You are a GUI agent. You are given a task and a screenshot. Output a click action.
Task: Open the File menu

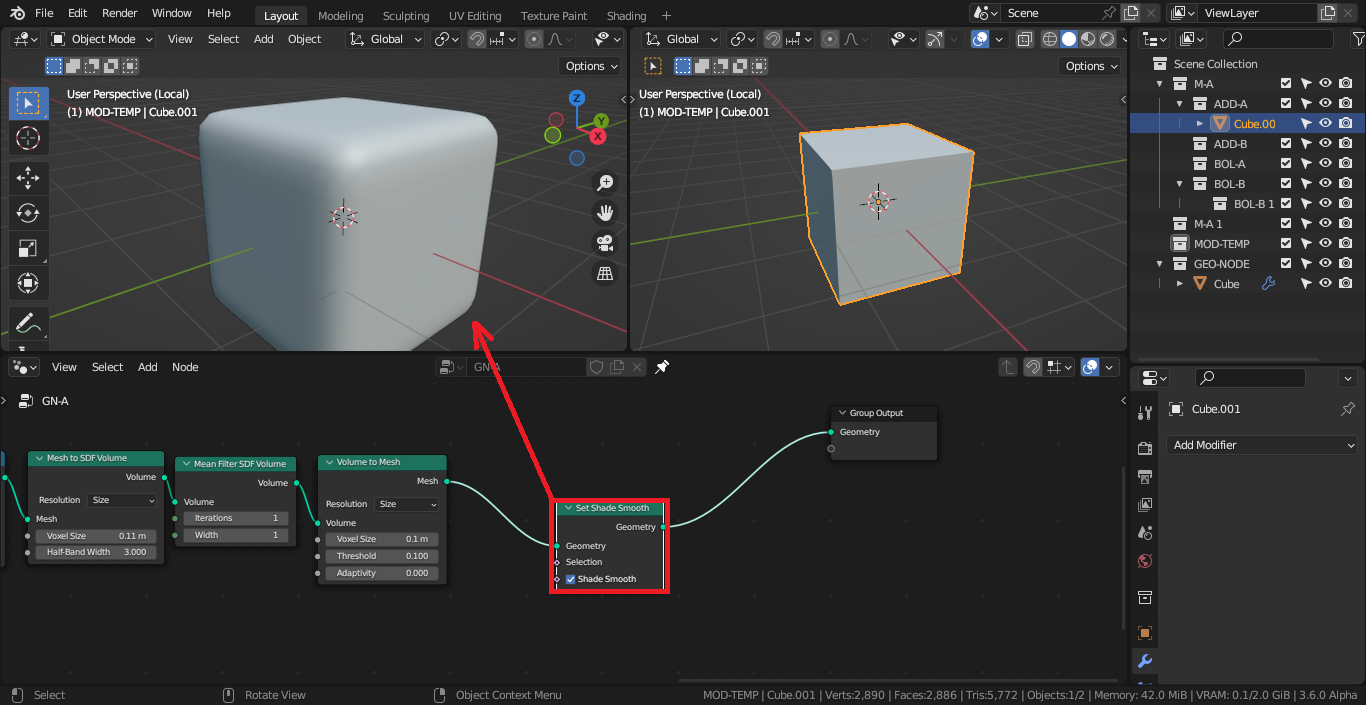(44, 13)
